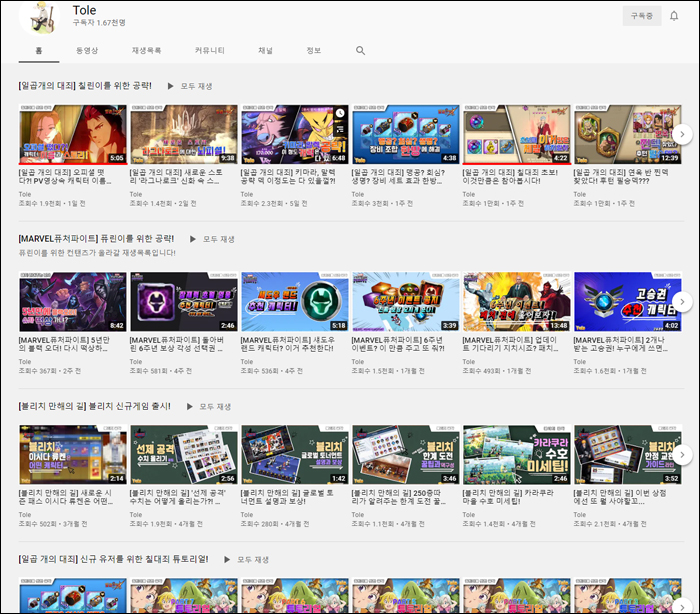
Task: Switch to the 동영상 tab
Action: pyautogui.click(x=87, y=50)
